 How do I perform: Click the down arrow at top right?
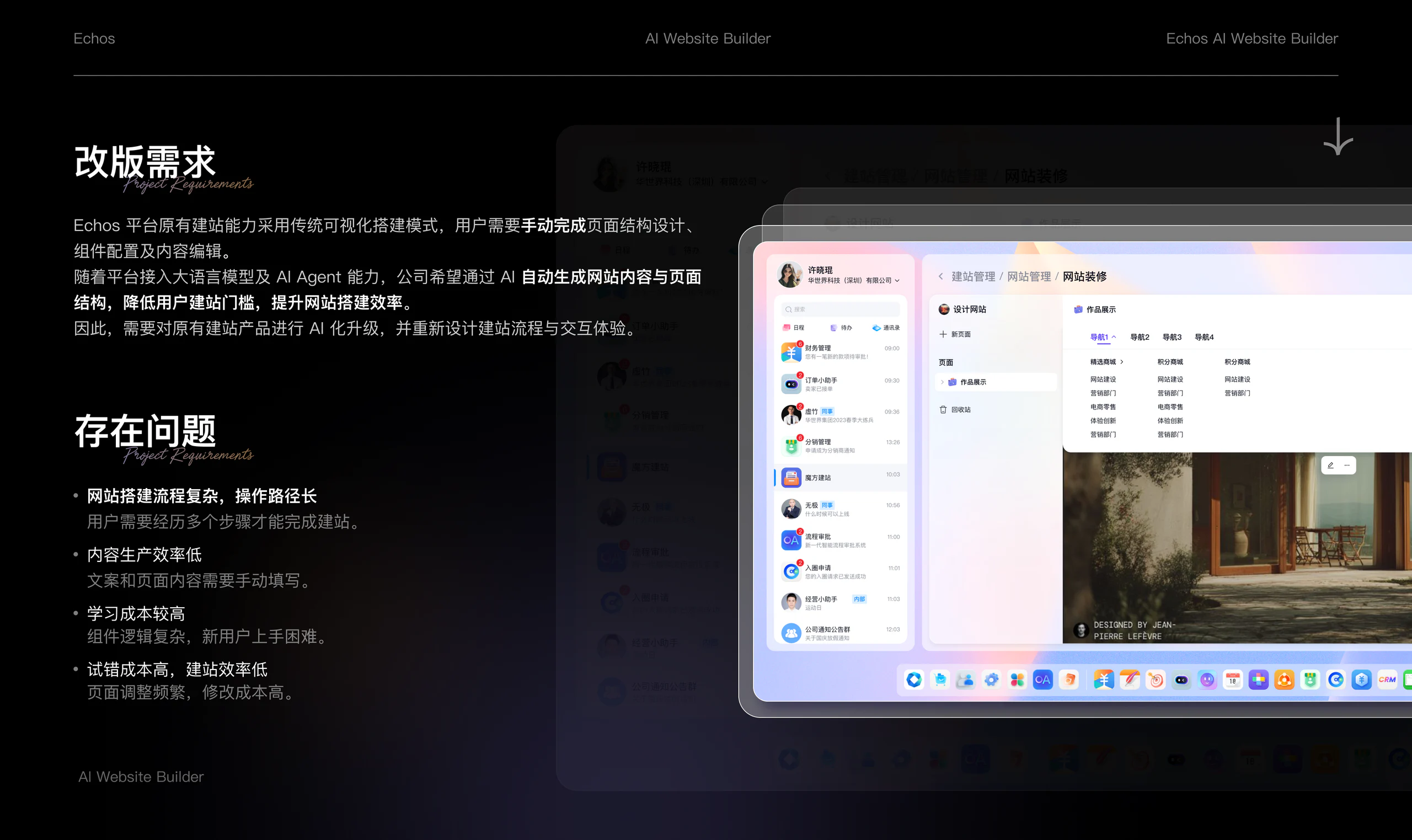click(x=1338, y=136)
